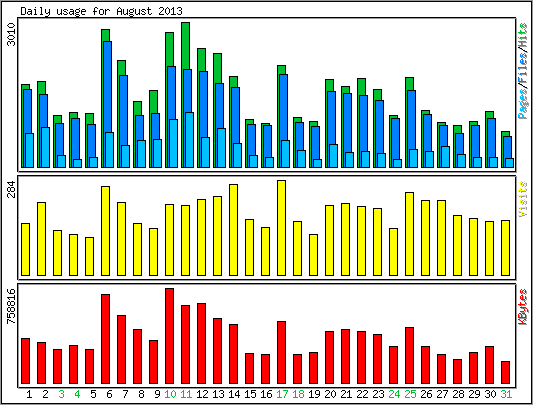This screenshot has width=533, height=405.
Task: Select the yellow visits bar for day 19
Action: 313,255
